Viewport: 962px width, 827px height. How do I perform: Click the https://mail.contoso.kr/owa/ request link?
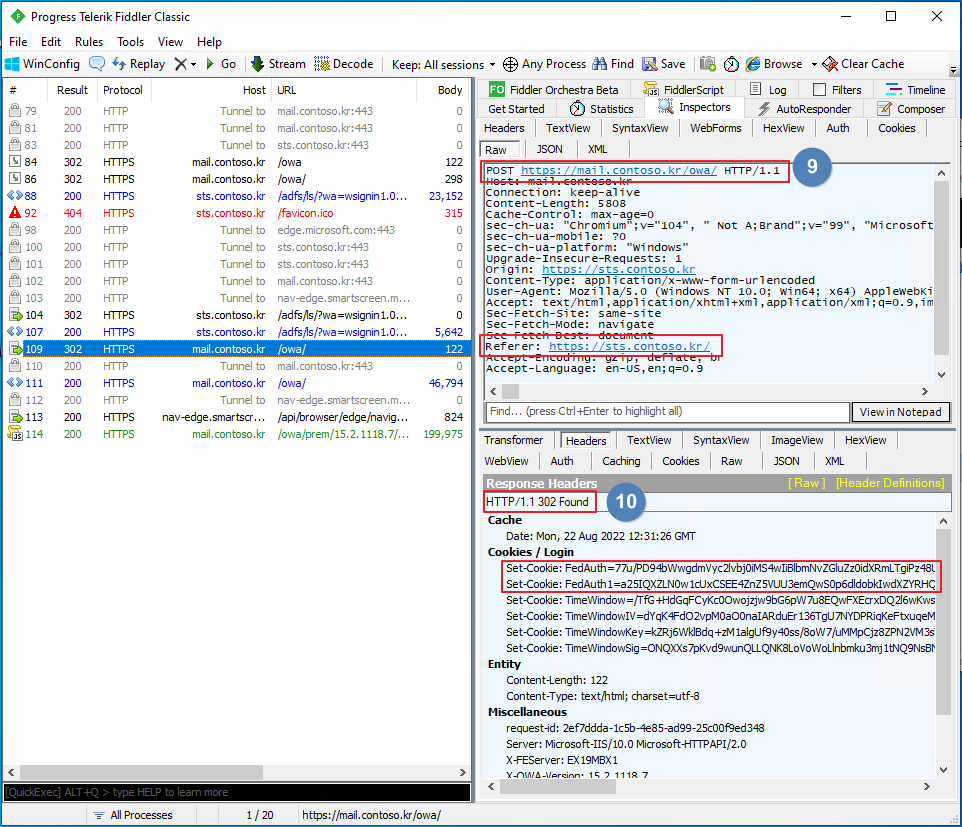pyautogui.click(x=618, y=170)
